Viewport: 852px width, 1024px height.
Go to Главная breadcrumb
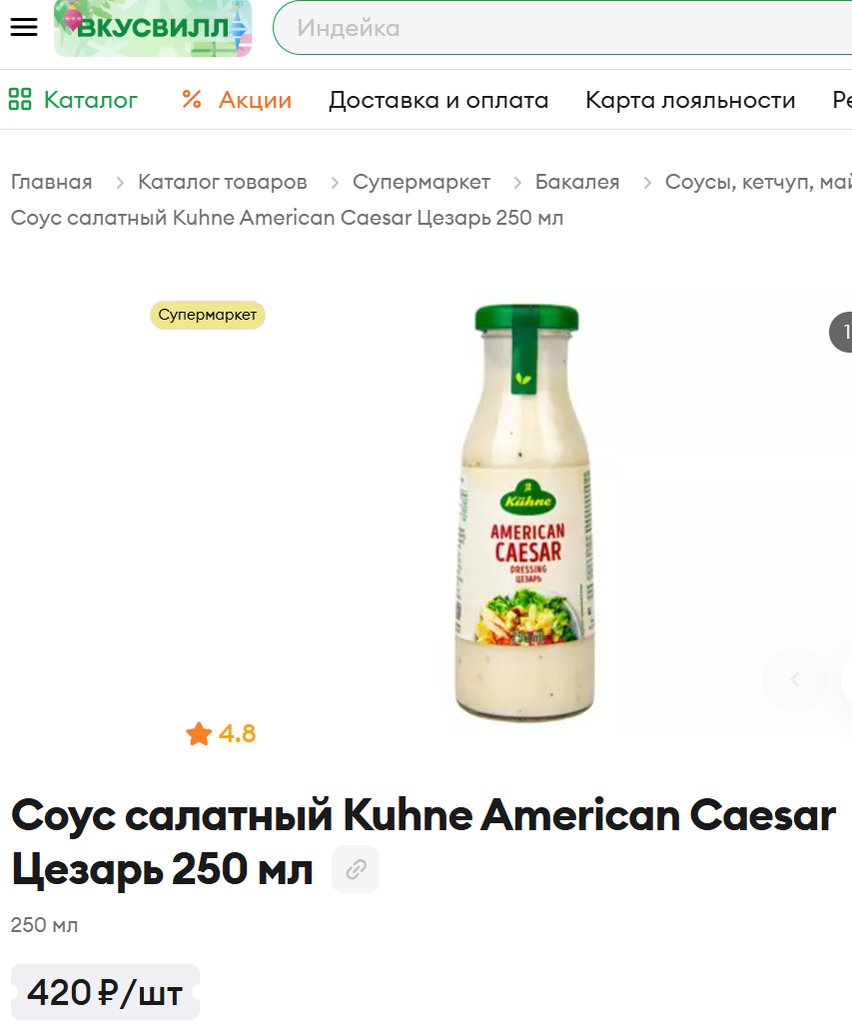tap(52, 182)
